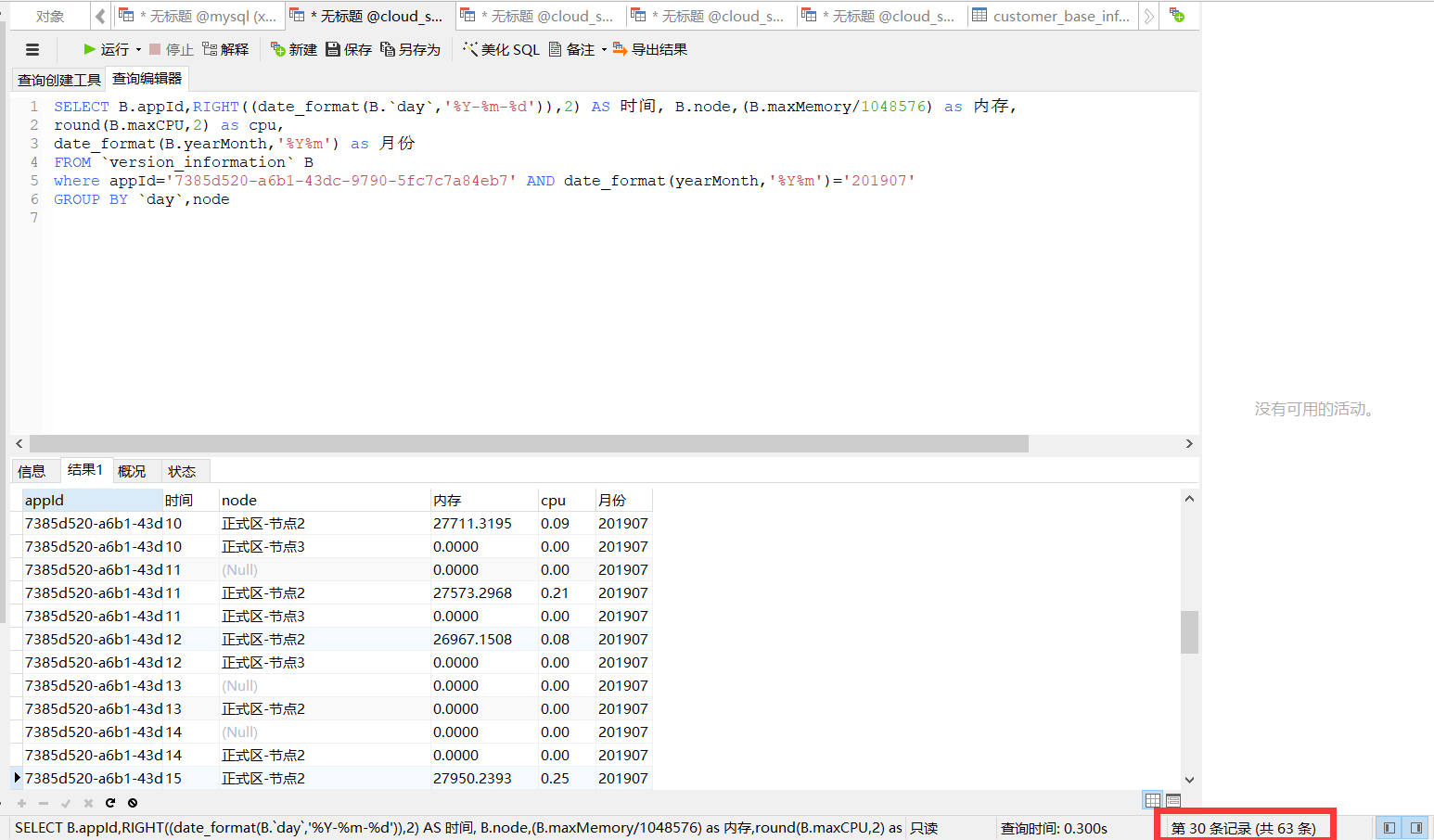The image size is (1434, 840).
Task: Select the cell with value 26967.1508
Action: pyautogui.click(x=484, y=639)
